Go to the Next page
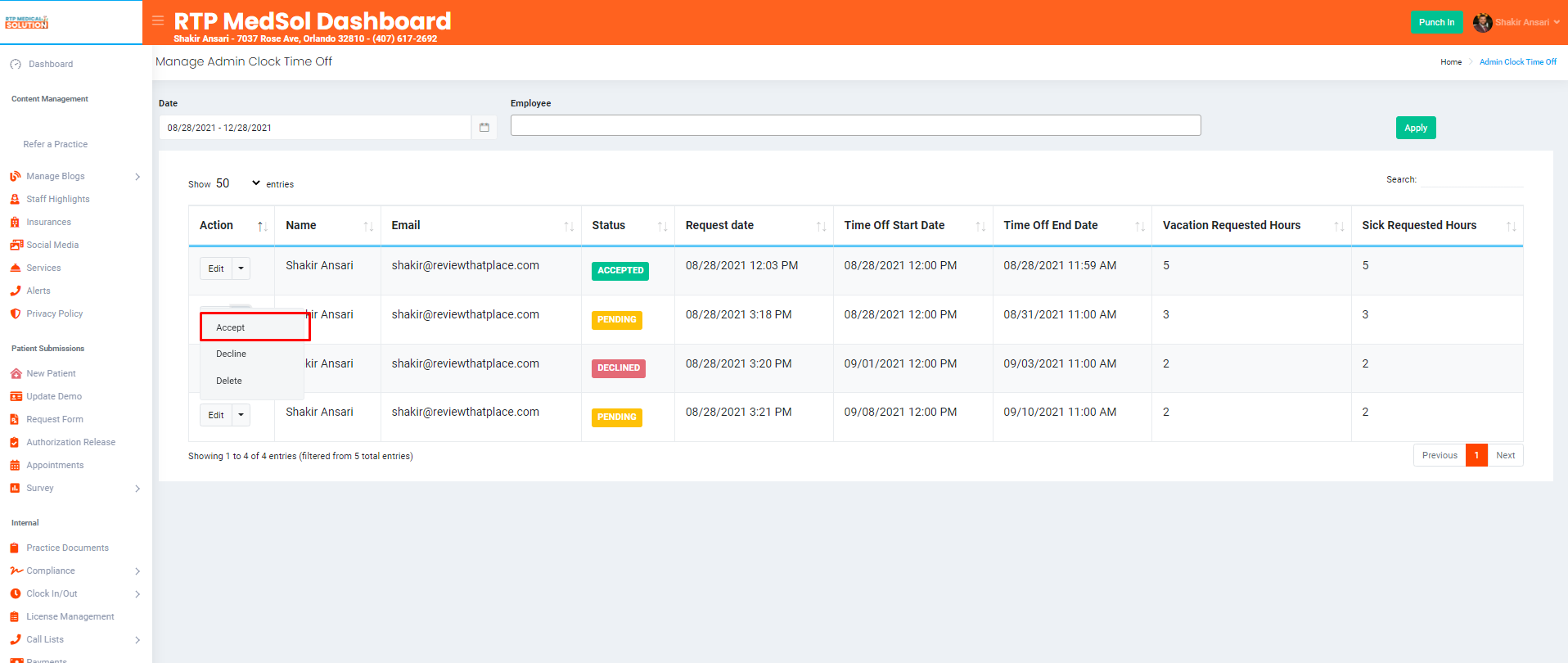1568x663 pixels. [1505, 455]
